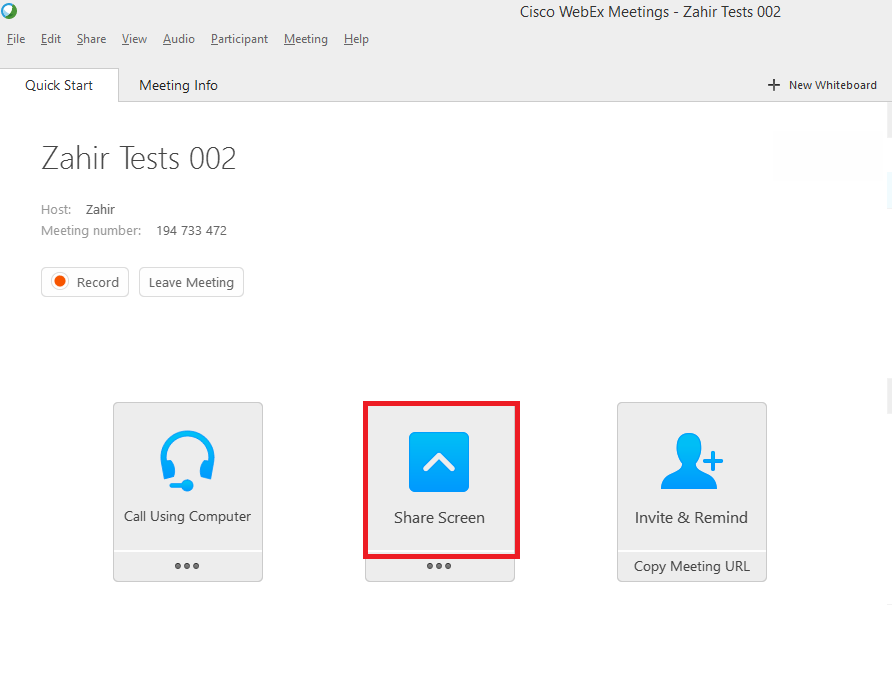
Task: Open the View menu
Action: (x=134, y=39)
